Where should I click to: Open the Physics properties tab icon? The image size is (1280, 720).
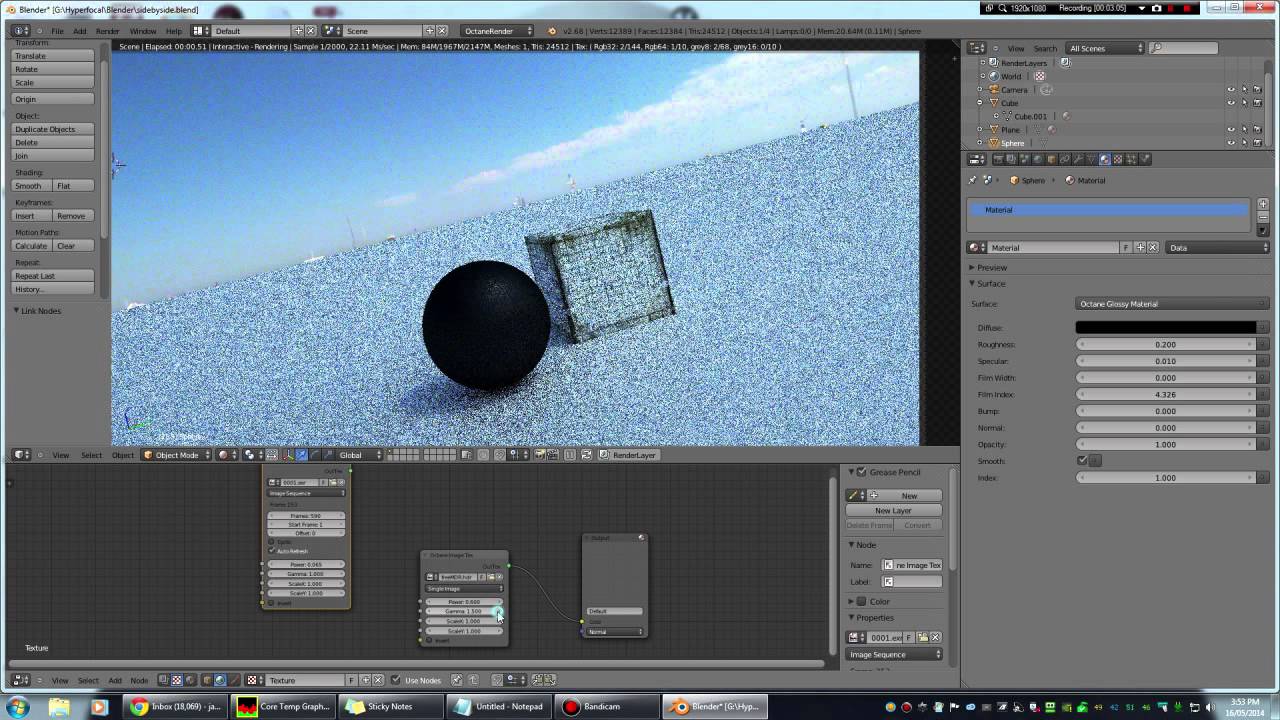1145,159
